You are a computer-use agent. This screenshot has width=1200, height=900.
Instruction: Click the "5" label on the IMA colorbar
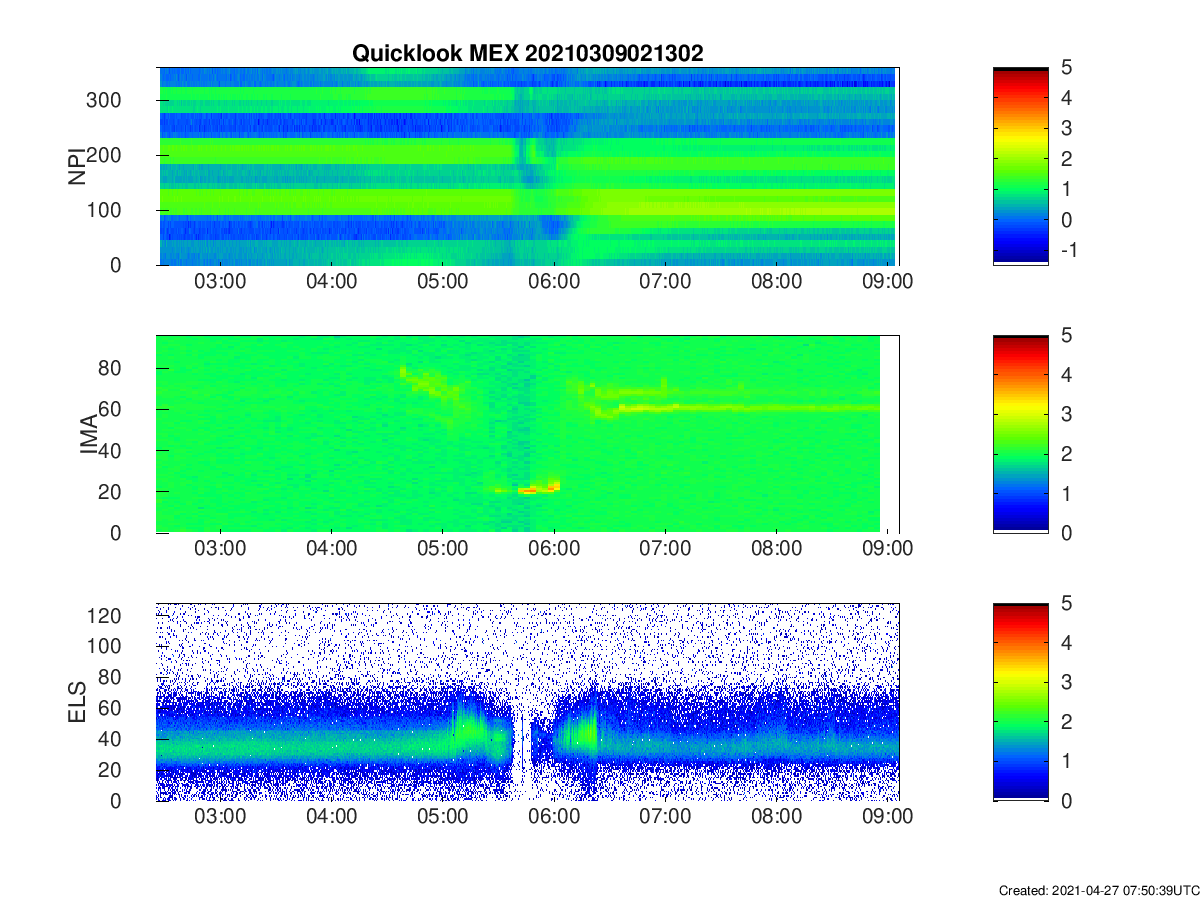pyautogui.click(x=1066, y=336)
